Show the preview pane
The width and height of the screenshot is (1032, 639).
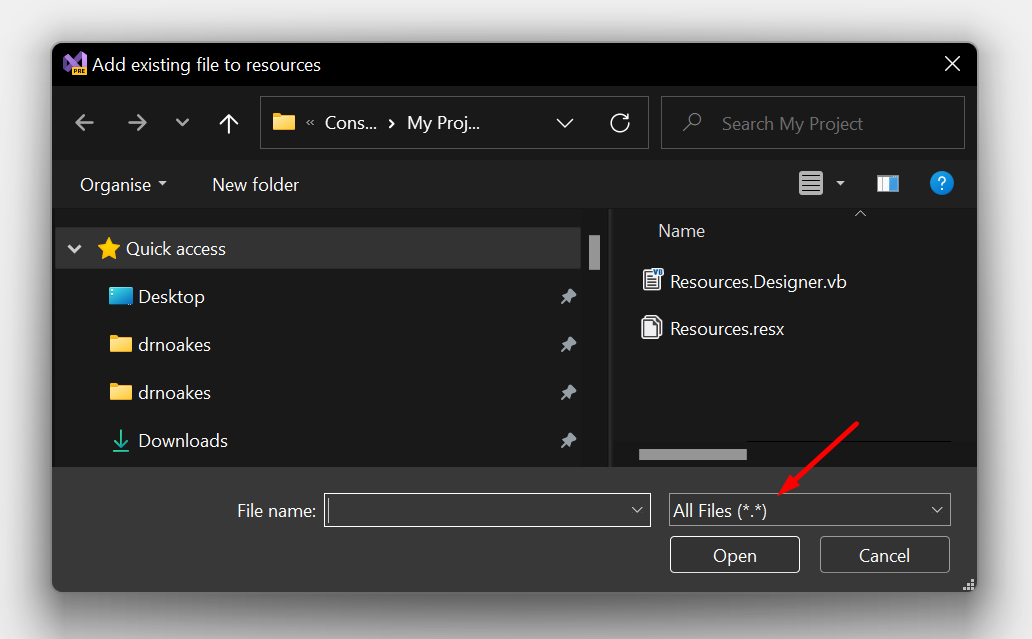point(887,183)
